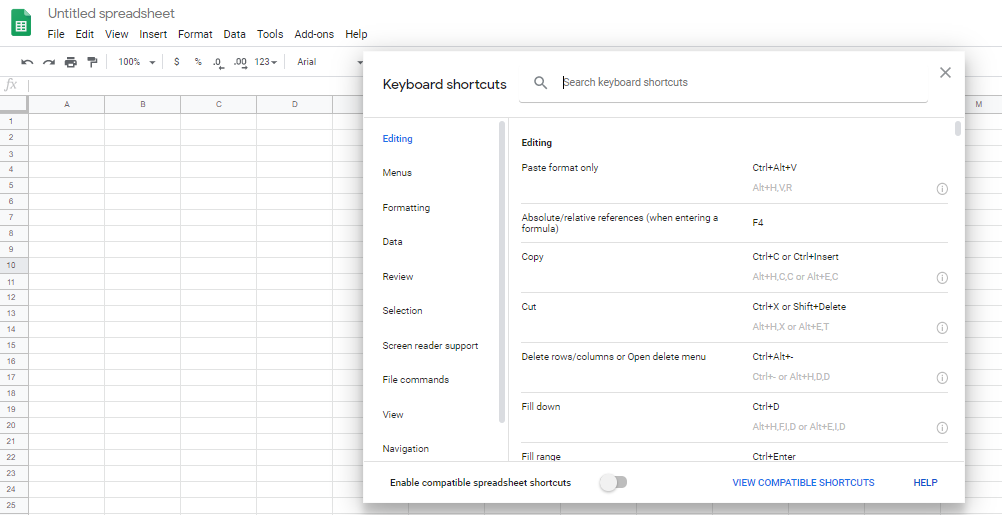Click the decrease decimal places icon
The width and height of the screenshot is (1002, 515).
pyautogui.click(x=218, y=62)
